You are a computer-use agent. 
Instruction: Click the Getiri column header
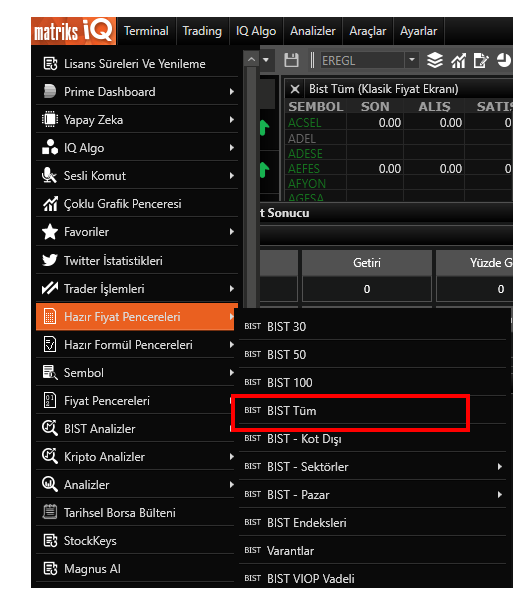(367, 263)
